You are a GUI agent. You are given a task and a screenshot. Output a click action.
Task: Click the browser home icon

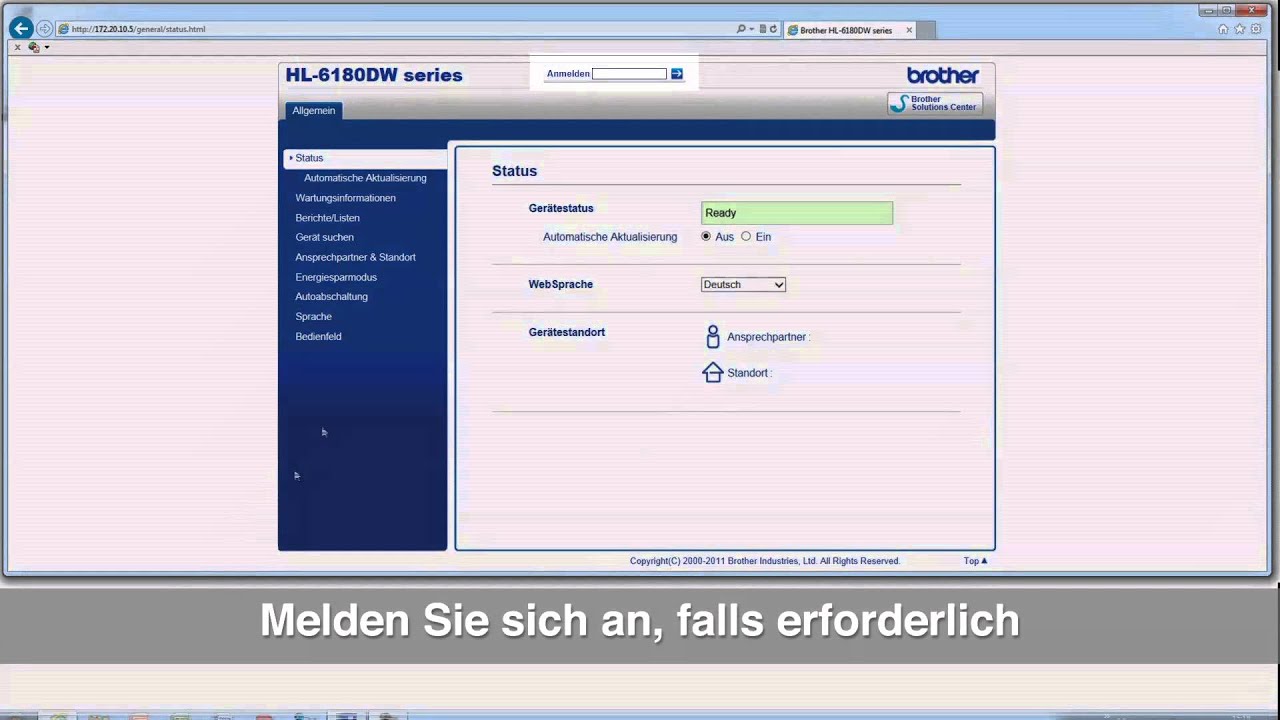(x=1223, y=29)
